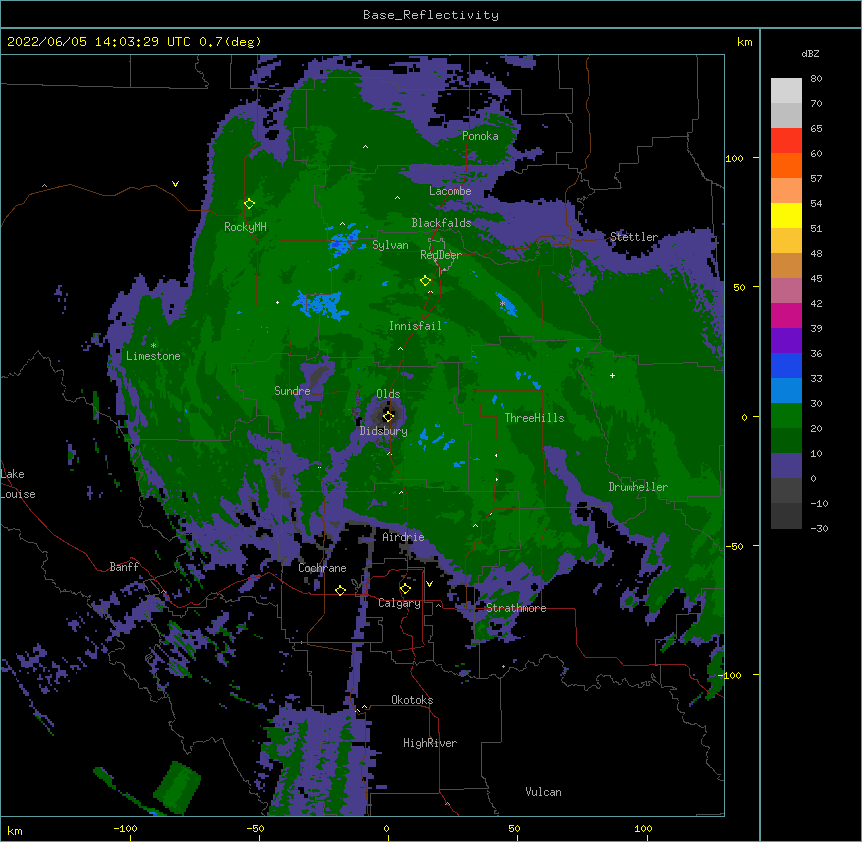Image resolution: width=862 pixels, height=842 pixels.
Task: Click the Ponoka label
Action: pos(480,136)
